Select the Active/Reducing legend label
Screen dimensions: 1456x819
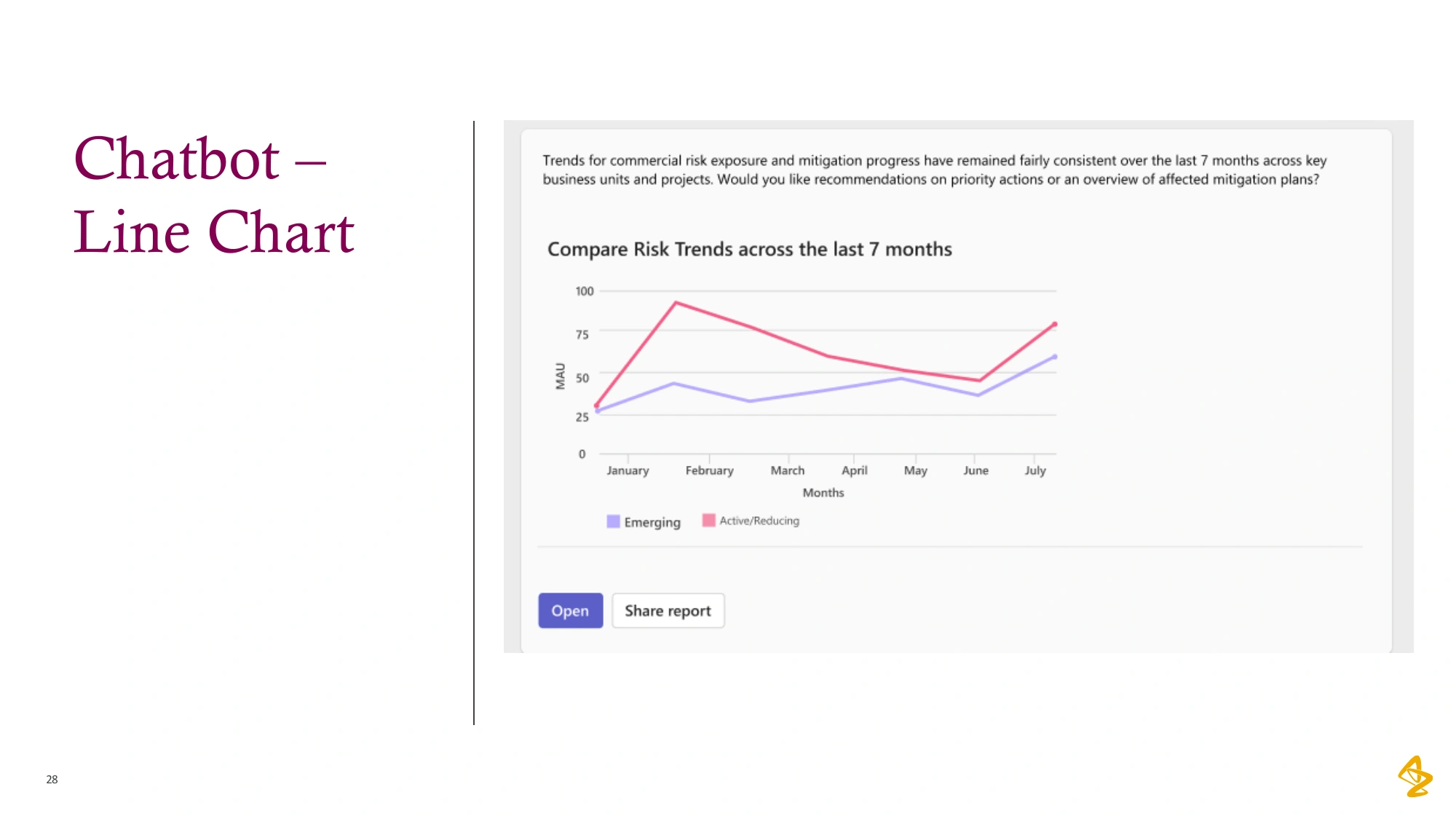point(759,521)
